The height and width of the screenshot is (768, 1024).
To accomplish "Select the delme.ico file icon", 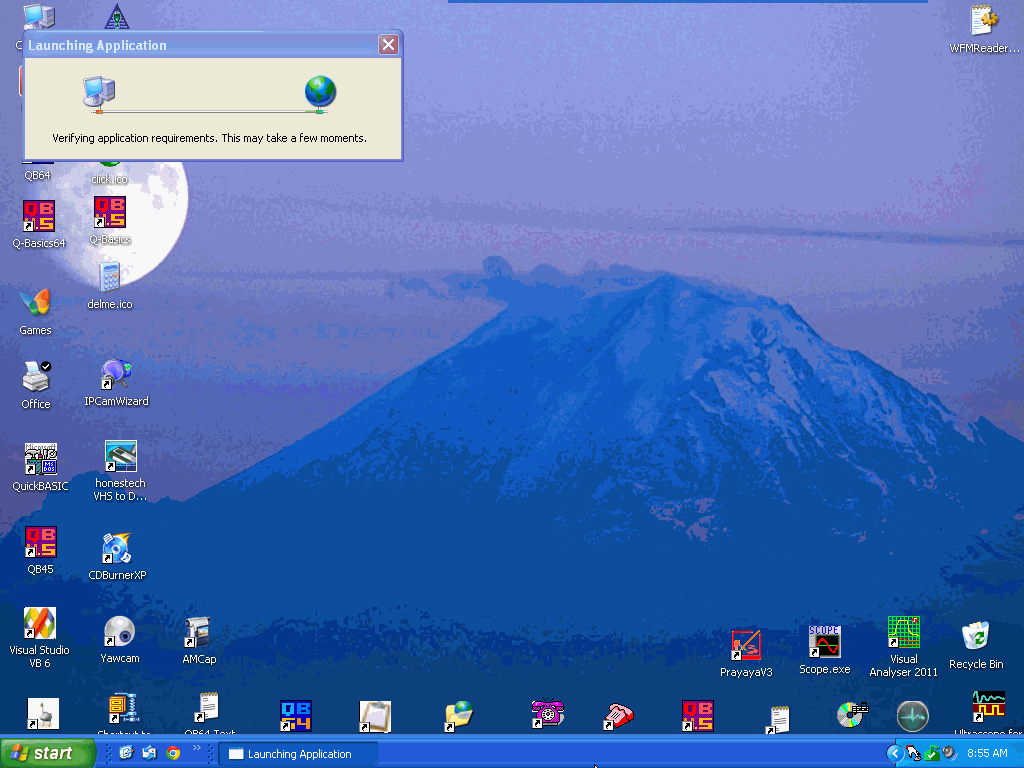I will (110, 278).
